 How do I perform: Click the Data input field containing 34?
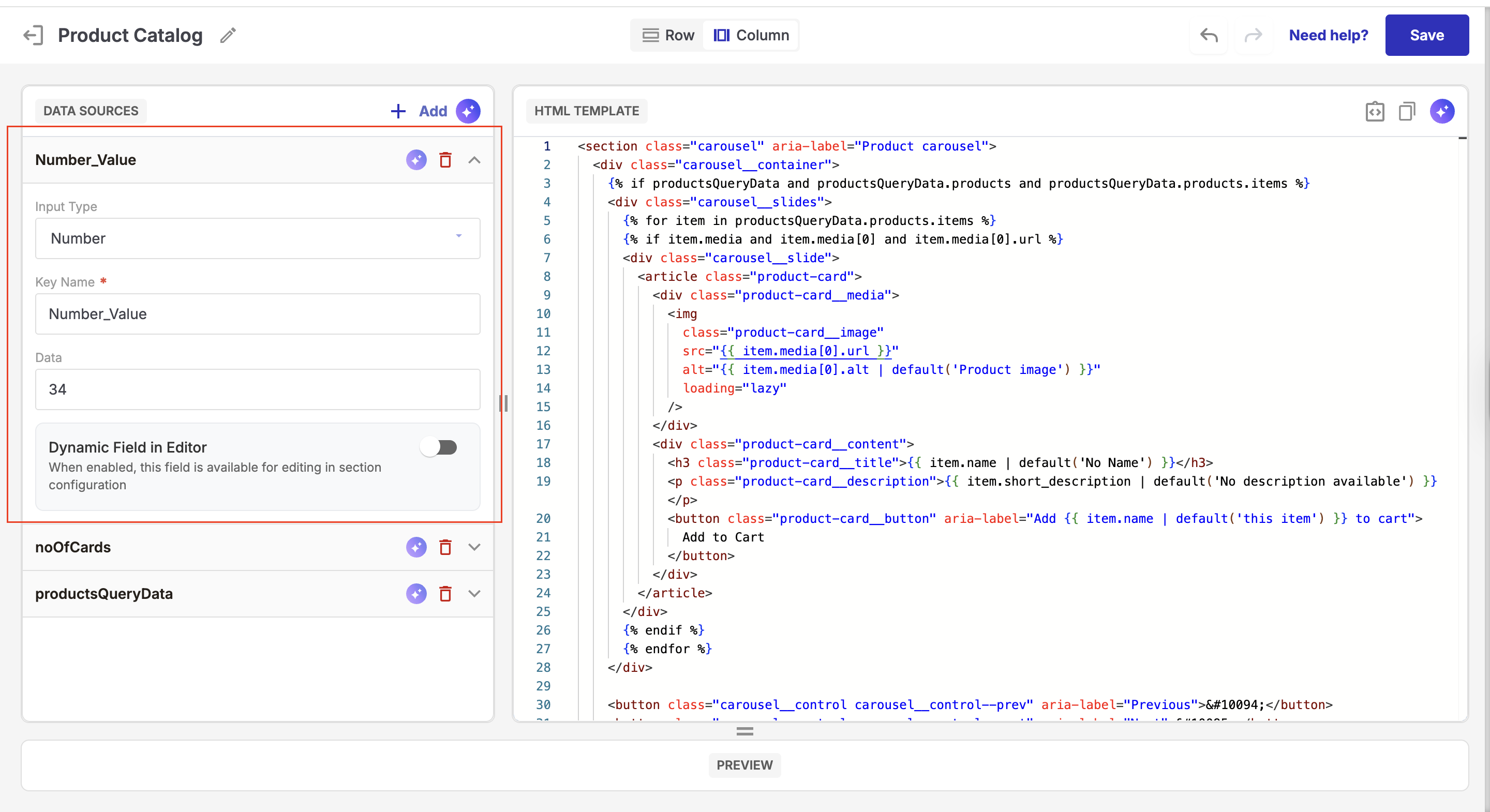coord(258,389)
